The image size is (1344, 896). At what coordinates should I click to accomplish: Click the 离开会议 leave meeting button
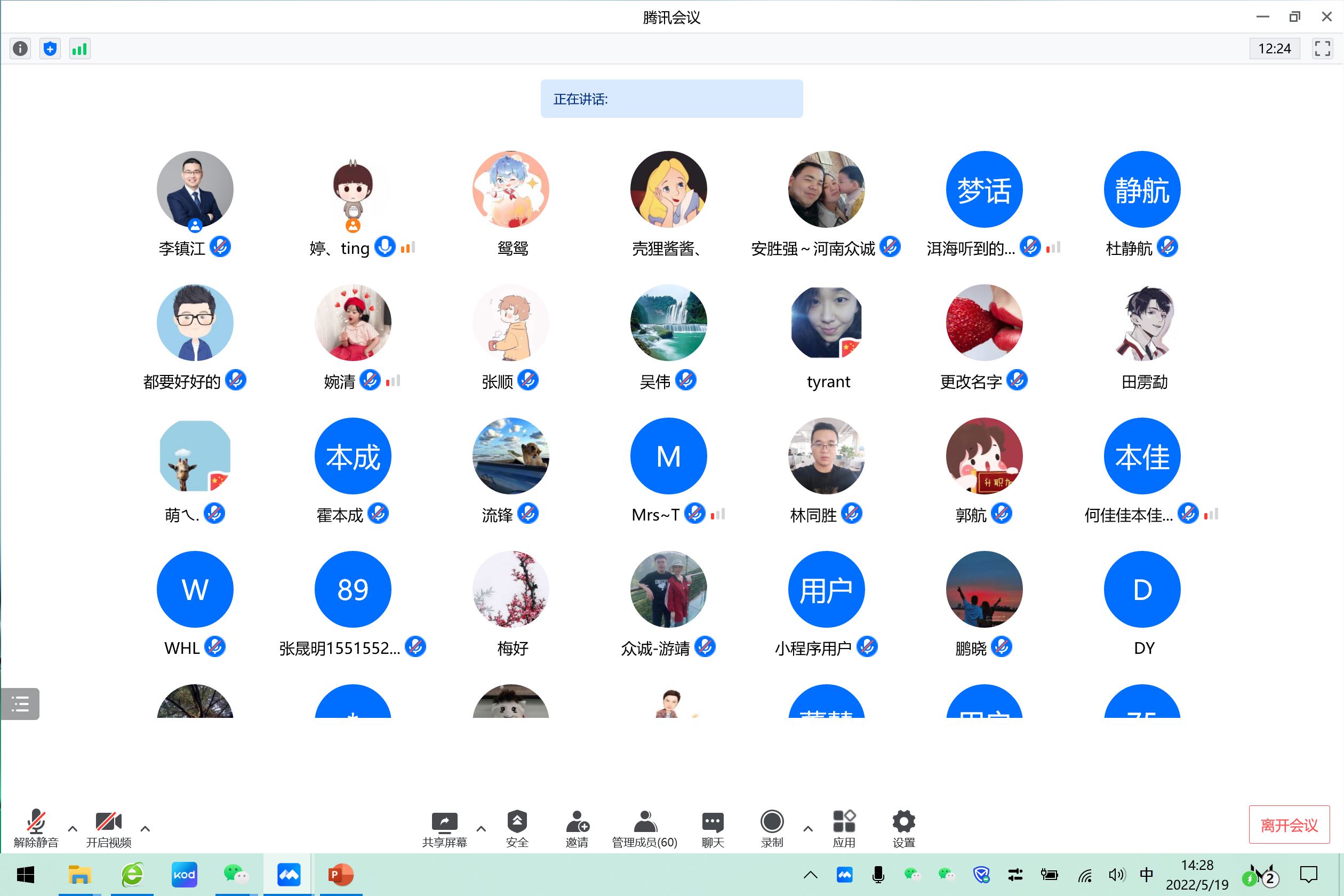click(1289, 825)
